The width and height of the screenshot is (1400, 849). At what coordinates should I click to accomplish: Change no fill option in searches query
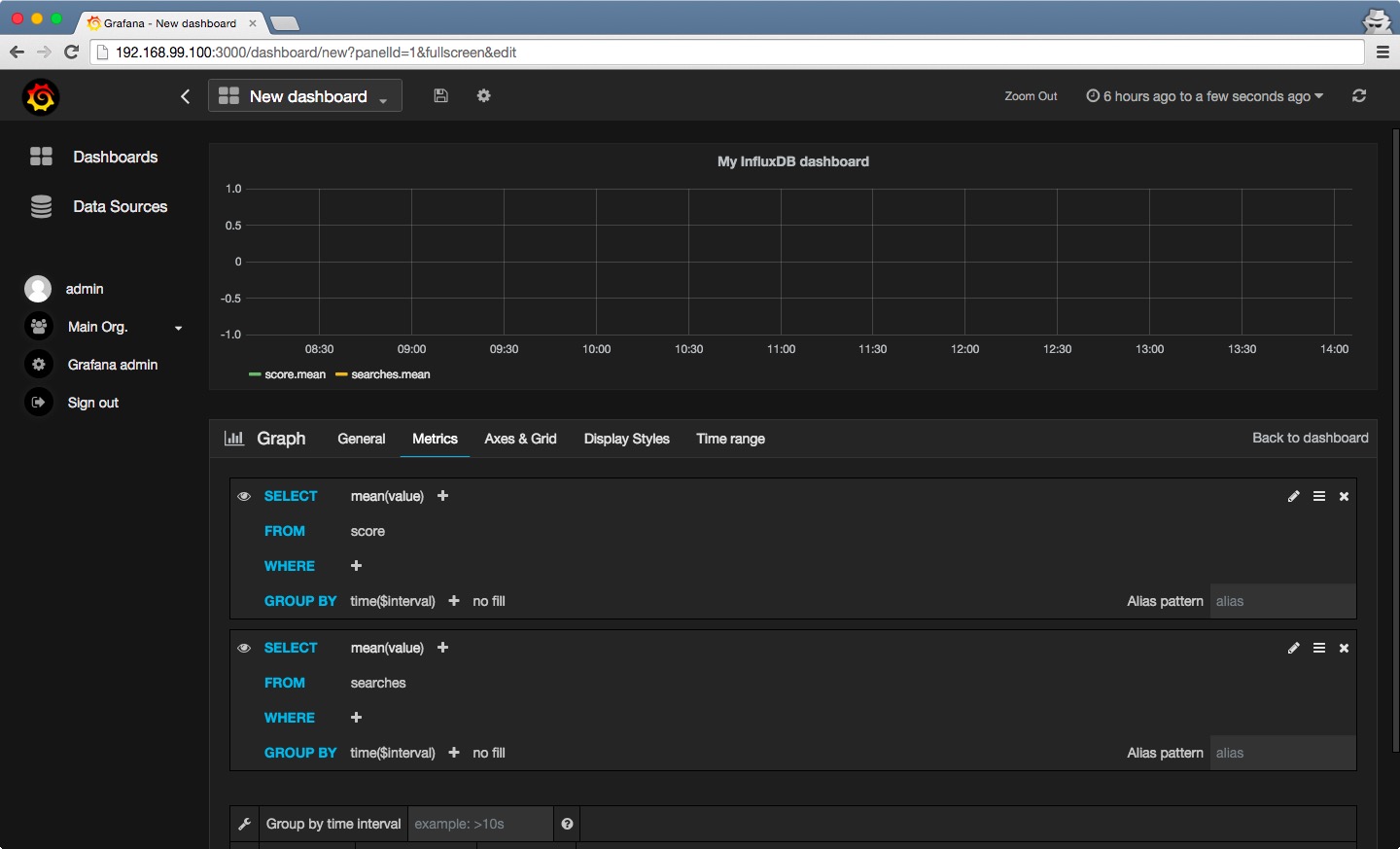pos(489,753)
